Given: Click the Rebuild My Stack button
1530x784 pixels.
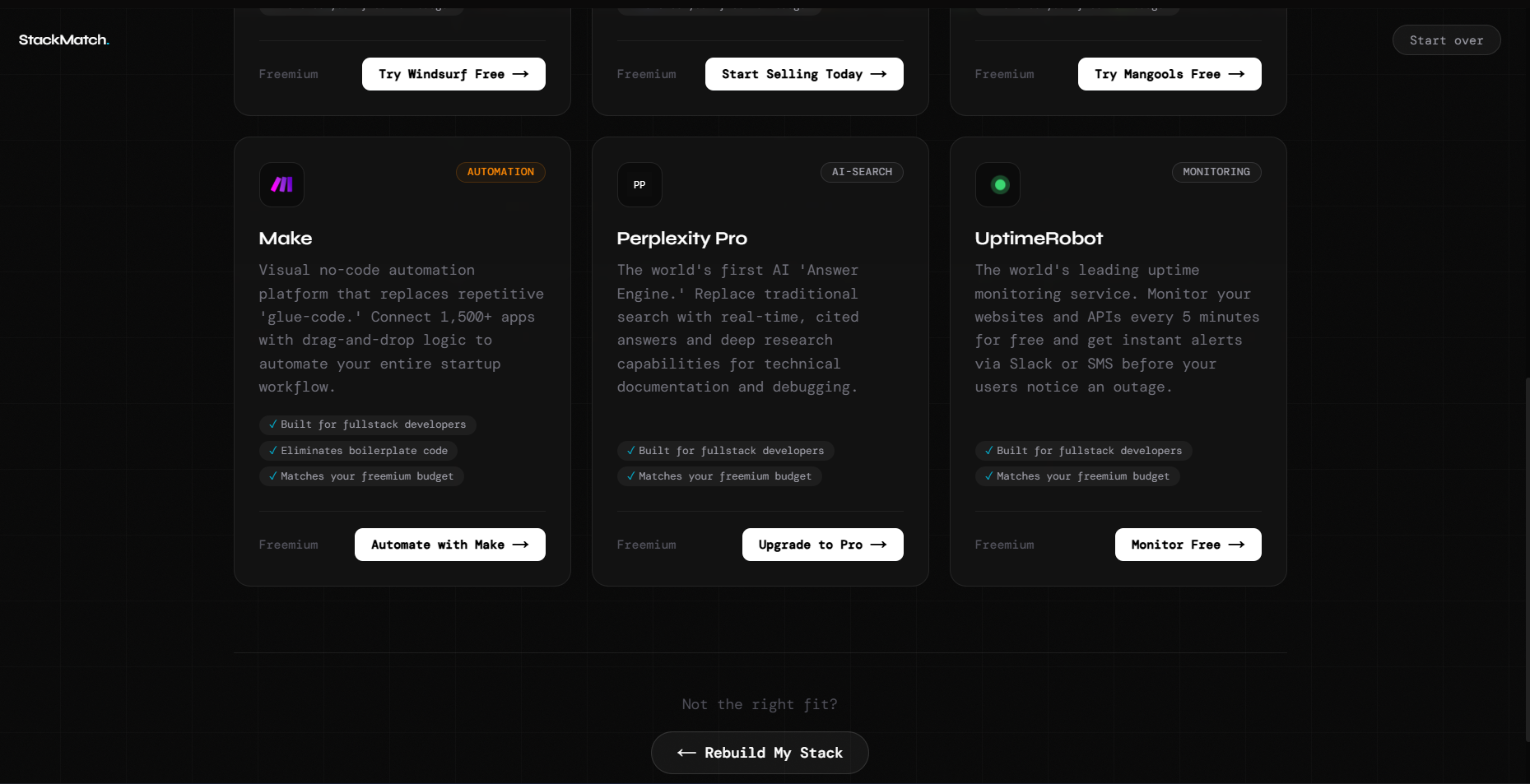Looking at the screenshot, I should click(x=759, y=752).
